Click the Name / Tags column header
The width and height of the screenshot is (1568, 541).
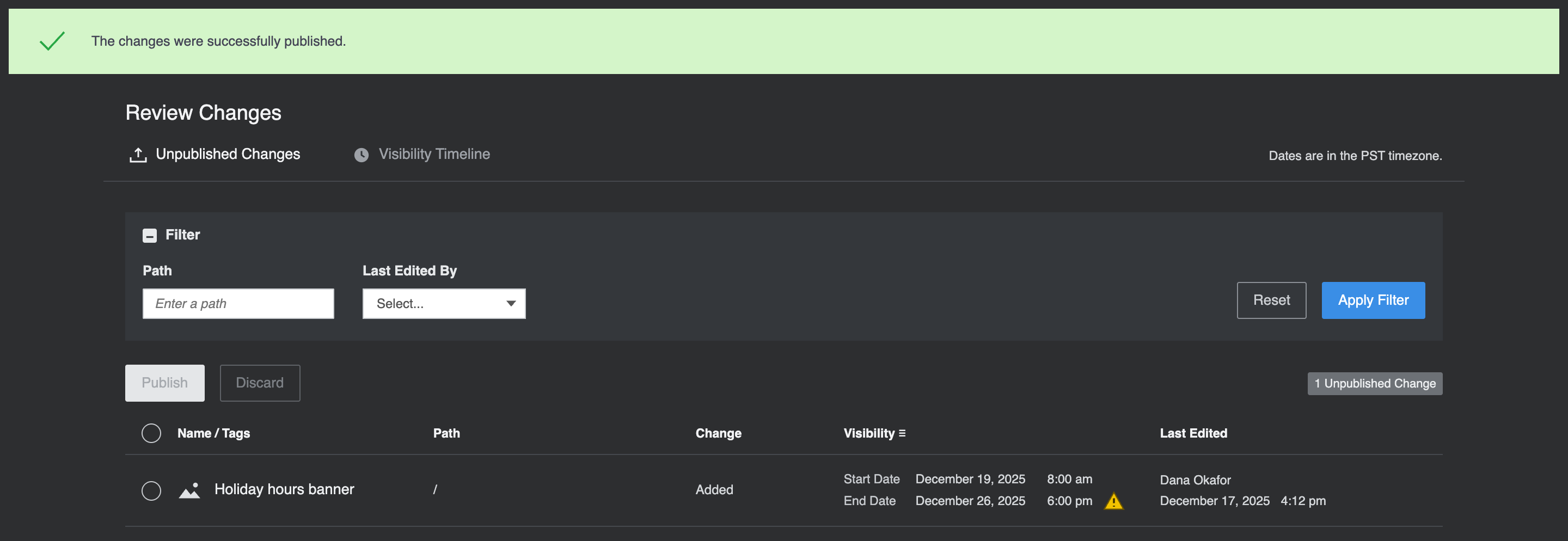click(x=213, y=433)
